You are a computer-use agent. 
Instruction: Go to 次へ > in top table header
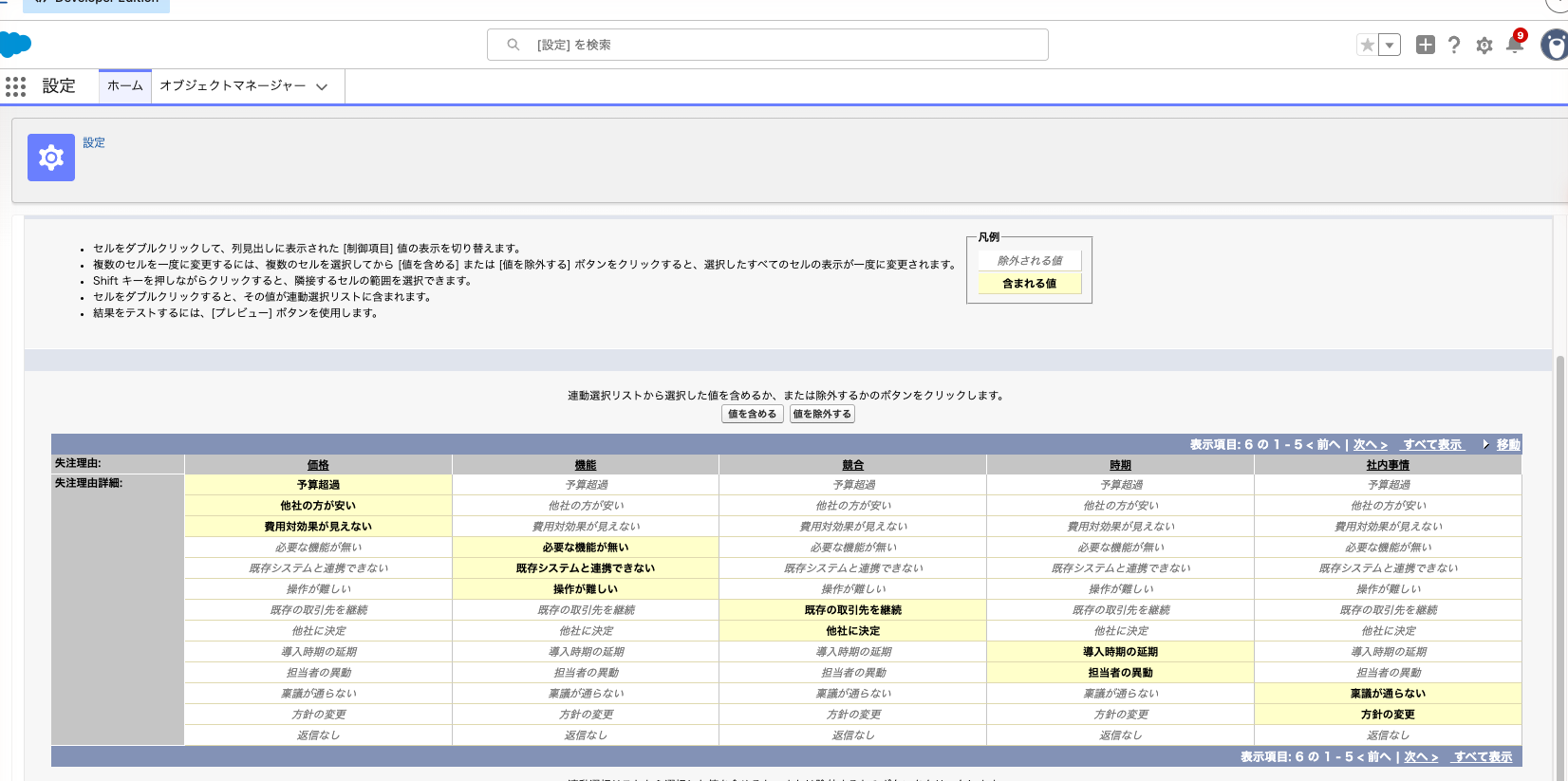(x=1371, y=444)
